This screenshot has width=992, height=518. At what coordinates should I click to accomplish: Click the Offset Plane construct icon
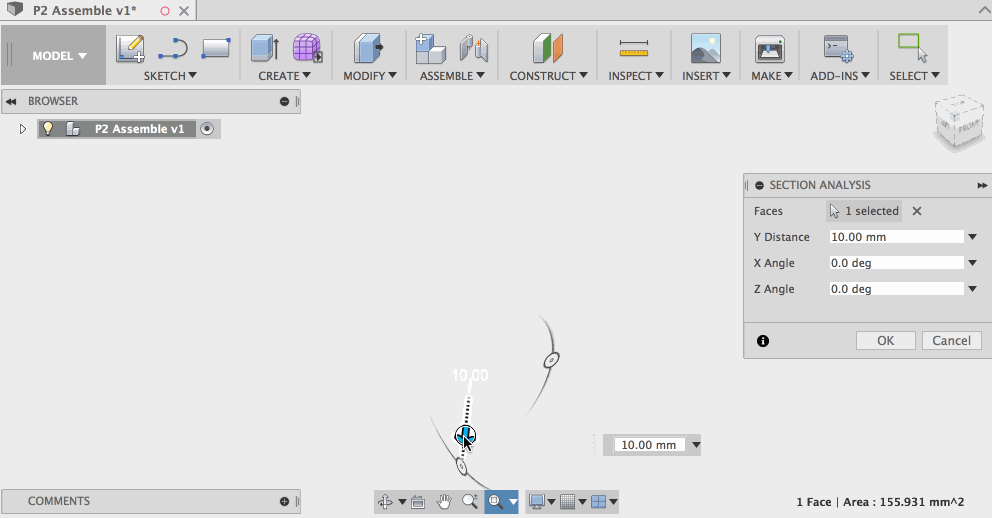pyautogui.click(x=547, y=49)
